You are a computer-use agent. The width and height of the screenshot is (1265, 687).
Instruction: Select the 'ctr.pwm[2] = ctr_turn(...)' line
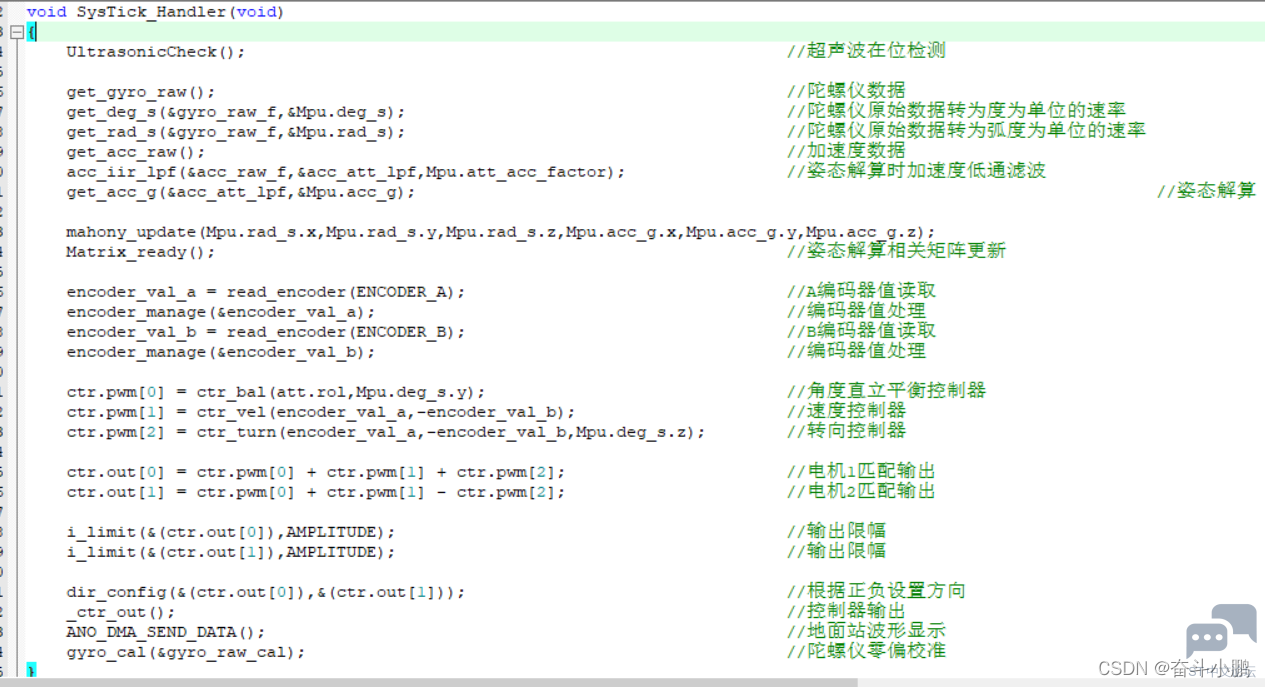385,431
